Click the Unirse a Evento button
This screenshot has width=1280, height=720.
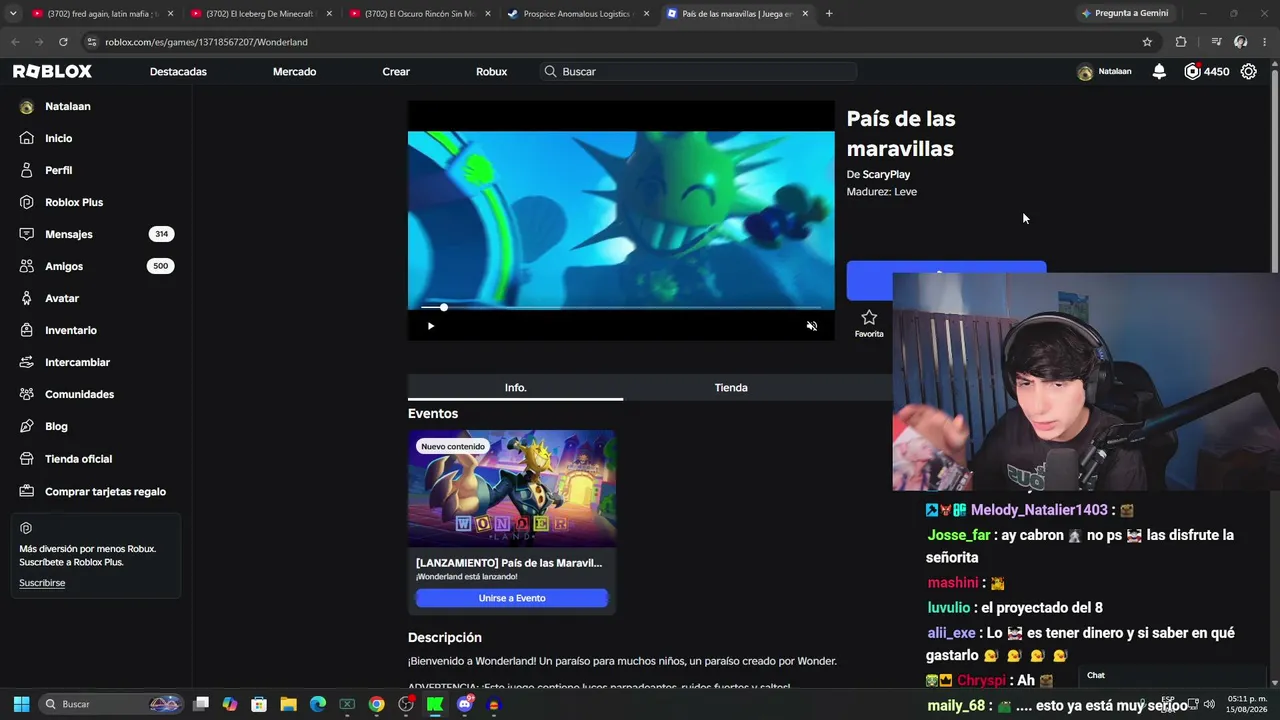tap(512, 598)
